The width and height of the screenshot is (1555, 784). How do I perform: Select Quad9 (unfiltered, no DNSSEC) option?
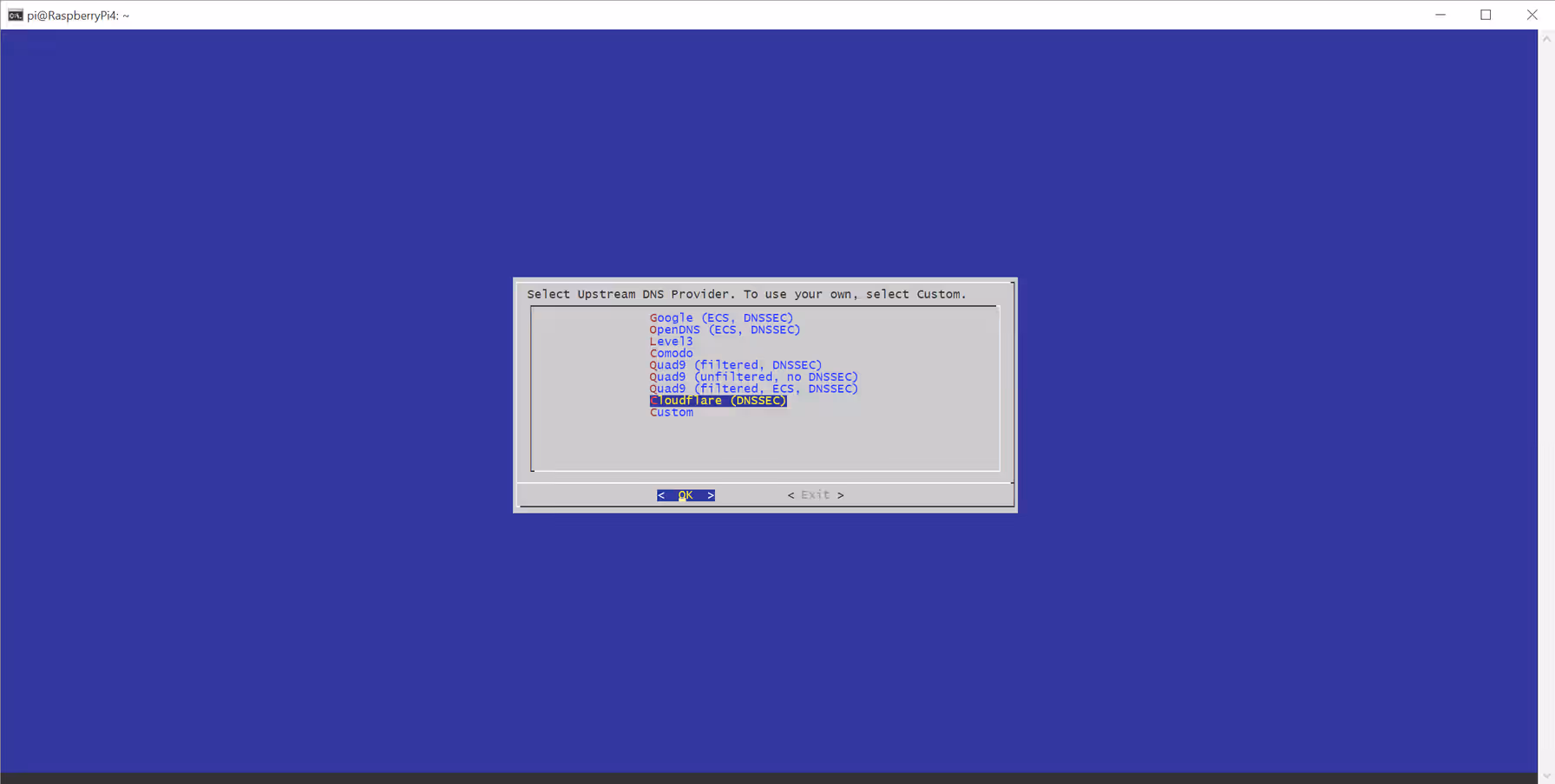[x=753, y=377]
